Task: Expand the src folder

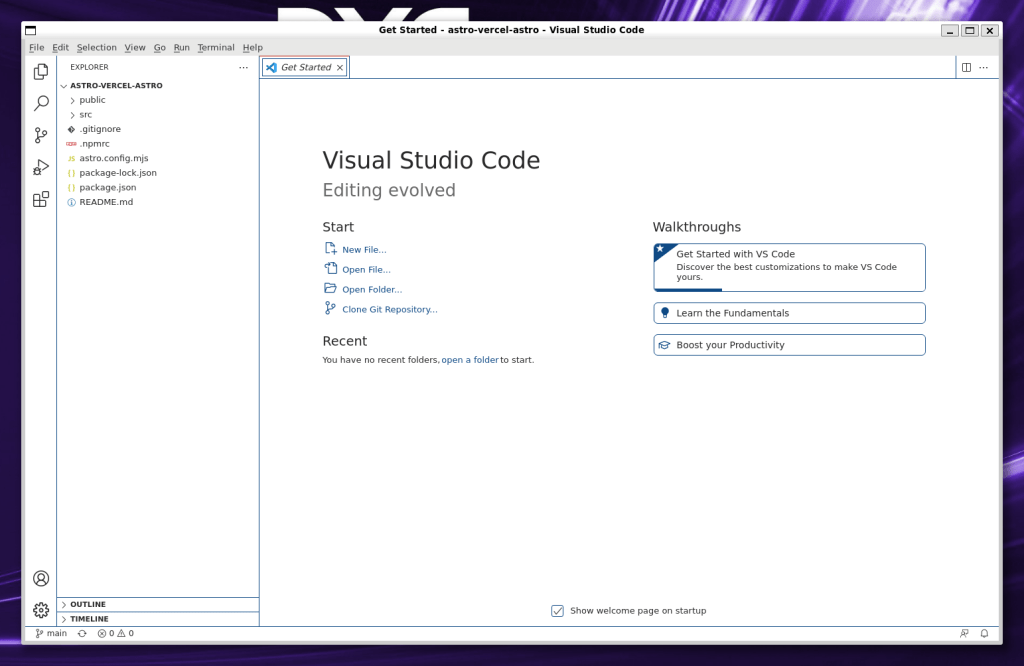Action: click(85, 114)
